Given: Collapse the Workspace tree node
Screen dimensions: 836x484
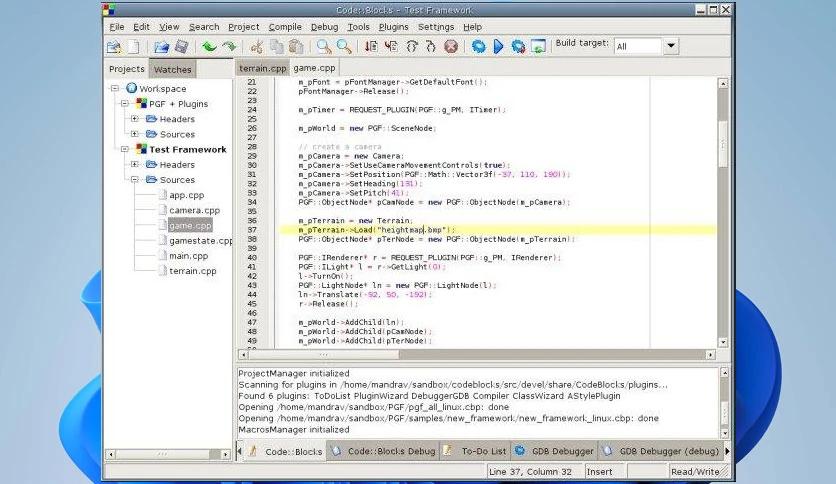Looking at the screenshot, I should [115, 88].
